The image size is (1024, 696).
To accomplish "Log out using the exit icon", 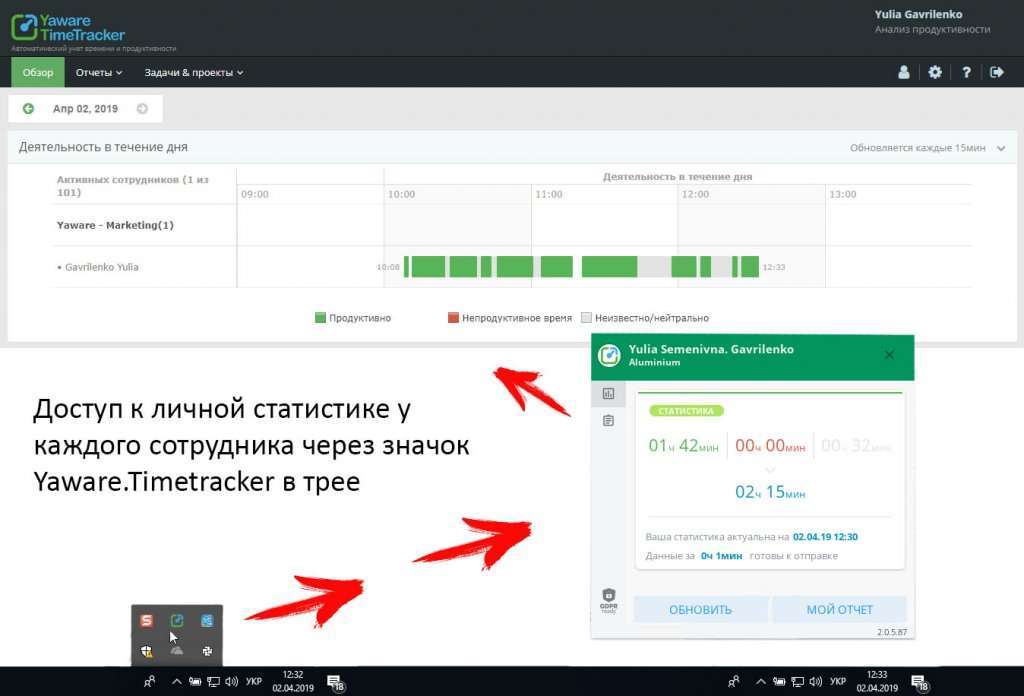I will tap(996, 72).
